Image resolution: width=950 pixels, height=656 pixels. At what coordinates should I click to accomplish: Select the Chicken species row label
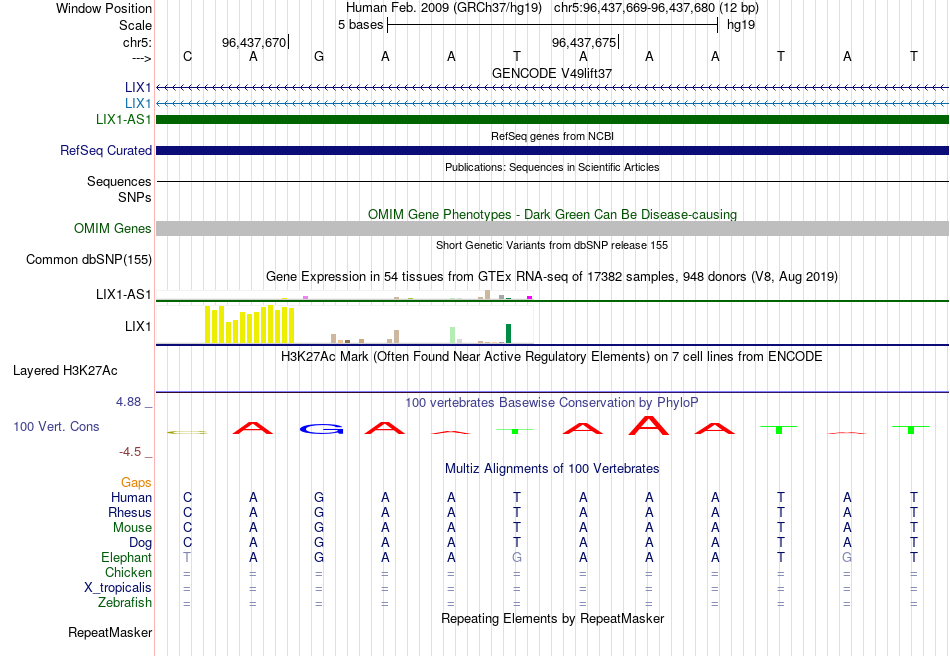point(128,572)
